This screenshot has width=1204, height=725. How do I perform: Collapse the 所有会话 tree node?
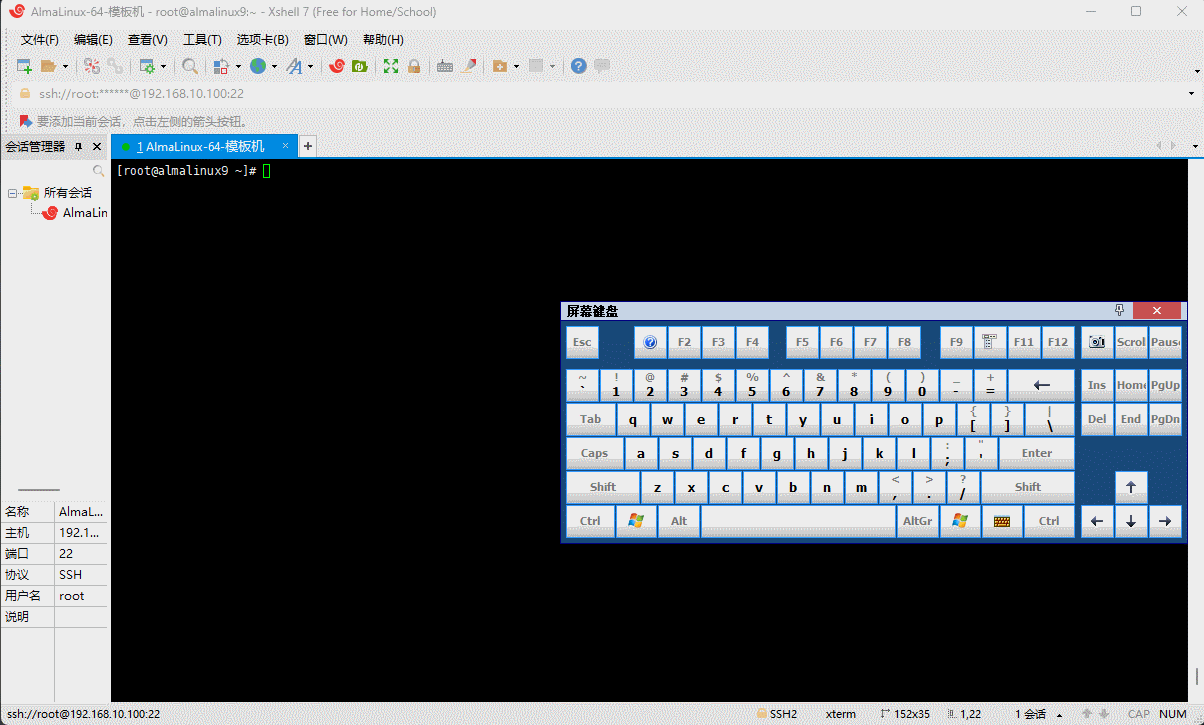tap(13, 193)
